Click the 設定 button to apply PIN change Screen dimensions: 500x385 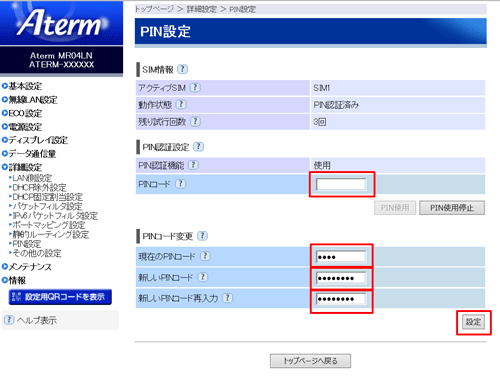tap(473, 322)
